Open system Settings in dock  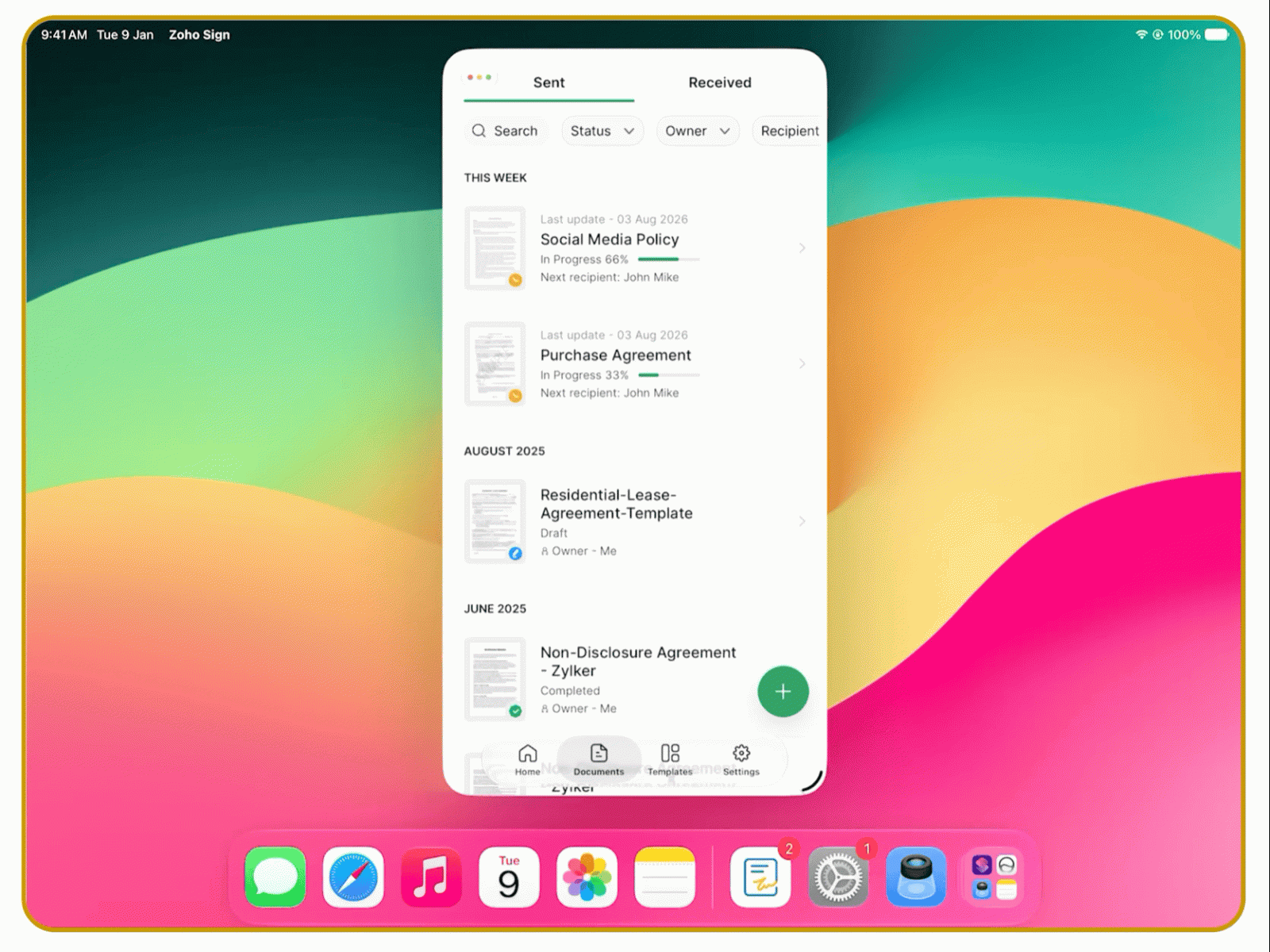[838, 877]
